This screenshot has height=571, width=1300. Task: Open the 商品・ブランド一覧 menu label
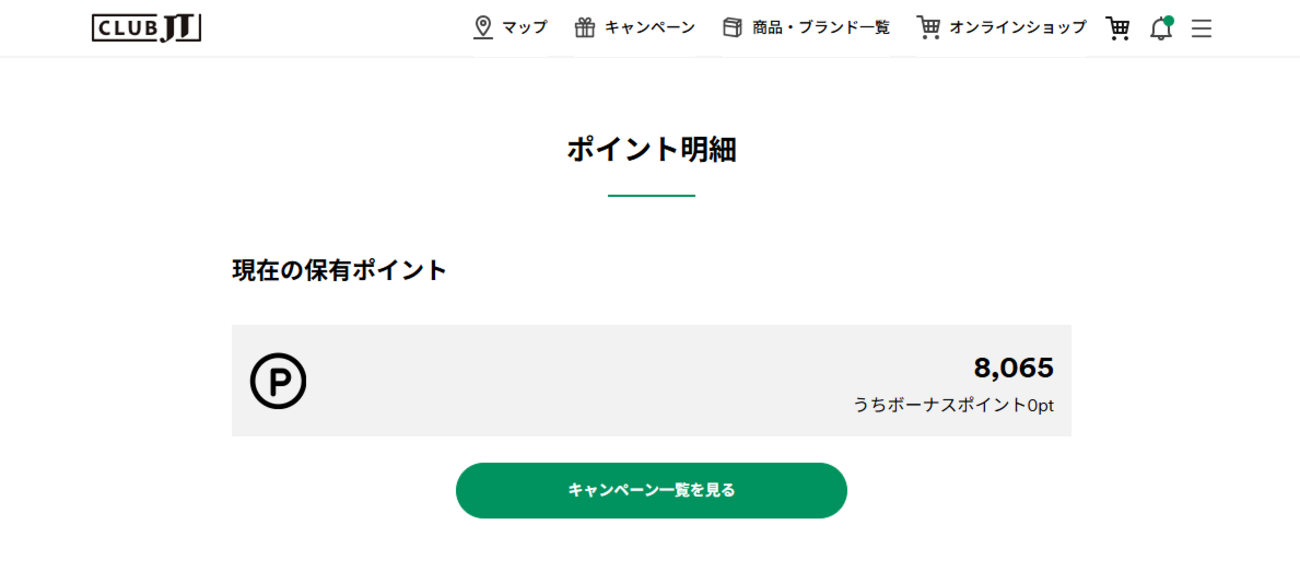tap(821, 28)
